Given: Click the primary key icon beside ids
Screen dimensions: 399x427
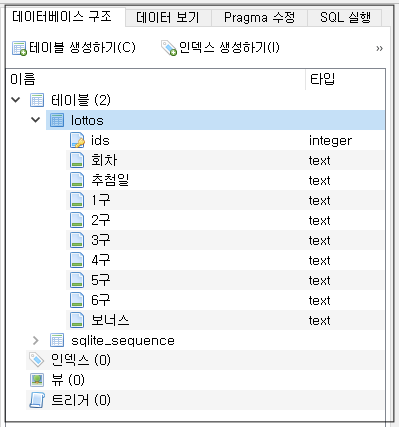Looking at the screenshot, I should click(77, 140).
